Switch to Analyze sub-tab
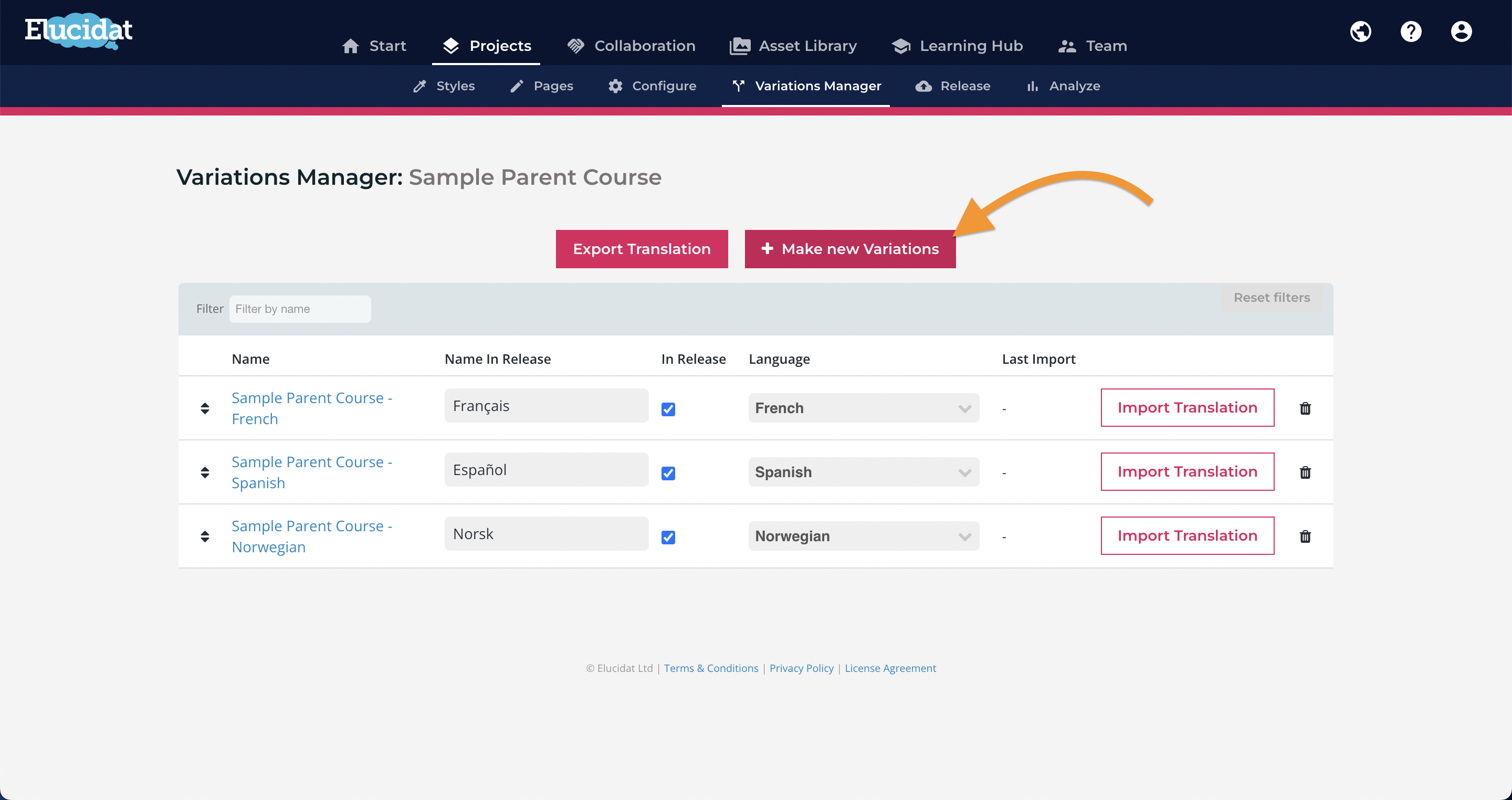Screen dimensions: 1512x800 pyautogui.click(x=1063, y=86)
